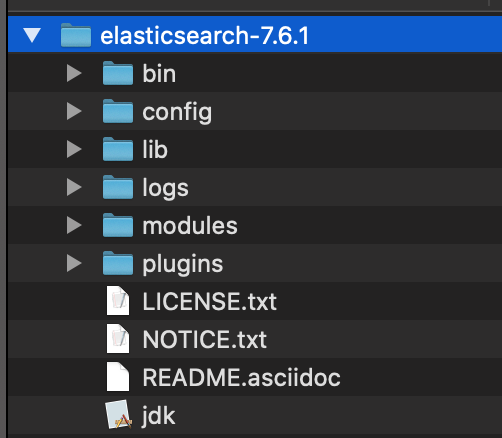The width and height of the screenshot is (502, 438).
Task: Click the LICENSE.txt document icon
Action: [118, 301]
